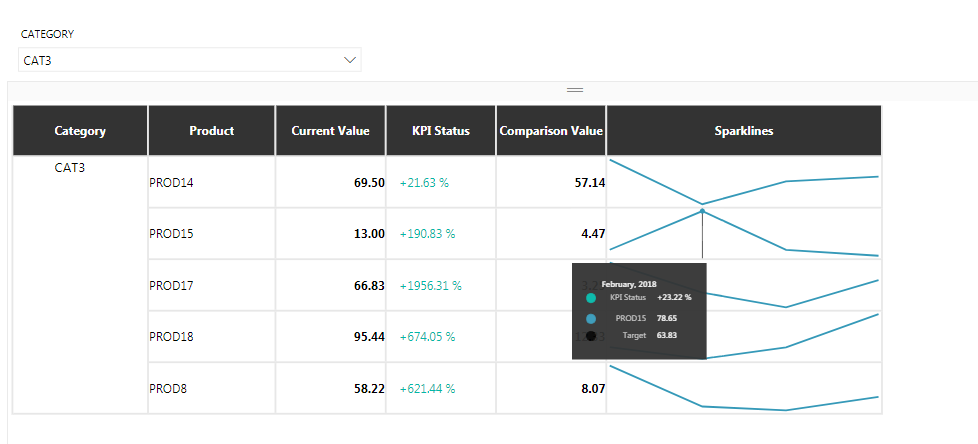Click the Comparison Value column header
Image resolution: width=978 pixels, height=444 pixels.
tap(551, 131)
